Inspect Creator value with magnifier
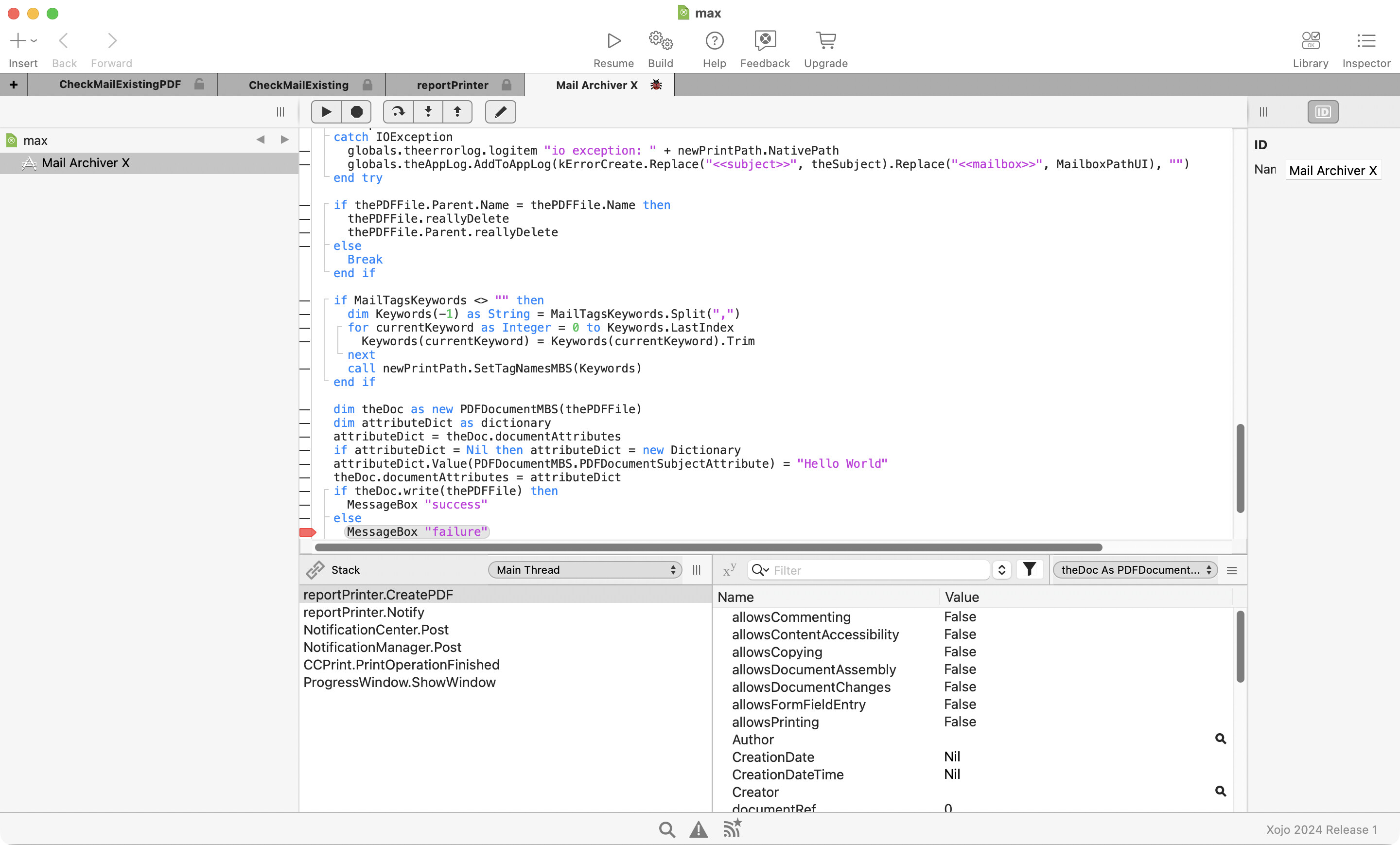Screen dimensions: 1400x845 (x=1220, y=791)
